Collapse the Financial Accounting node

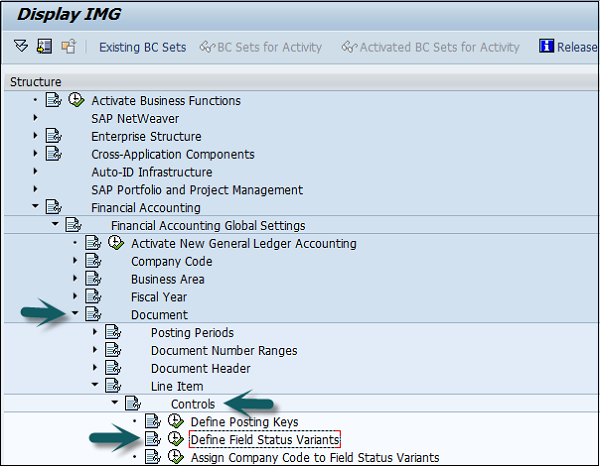pyautogui.click(x=36, y=207)
